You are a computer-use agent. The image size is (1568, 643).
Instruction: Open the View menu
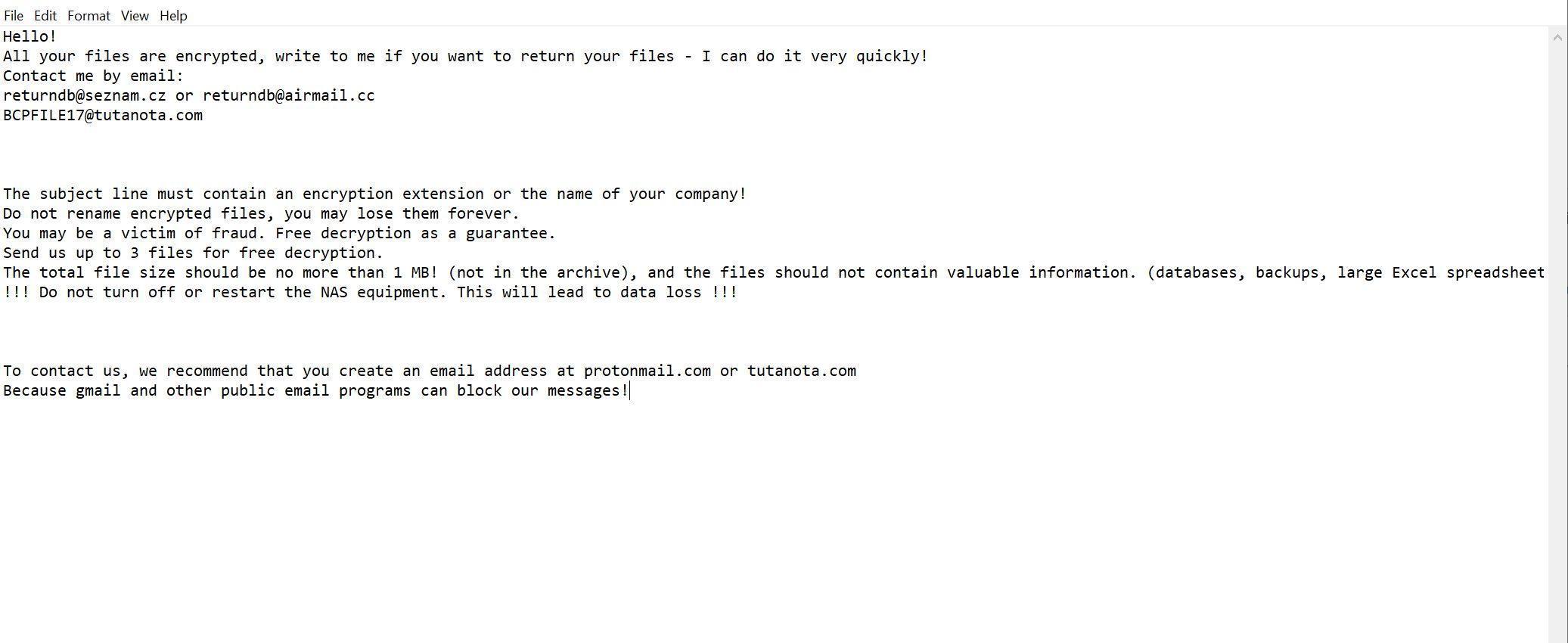(x=135, y=16)
